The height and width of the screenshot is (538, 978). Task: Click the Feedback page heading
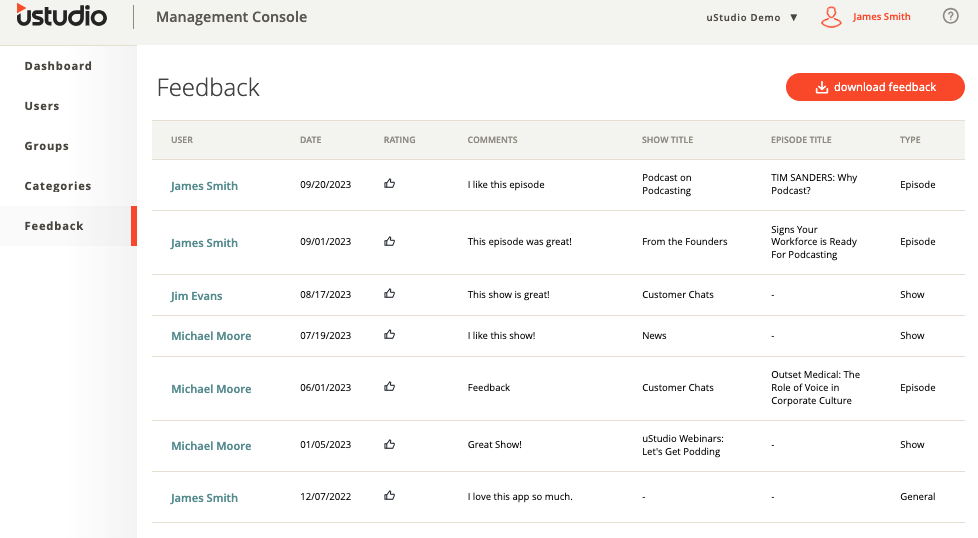click(x=208, y=87)
